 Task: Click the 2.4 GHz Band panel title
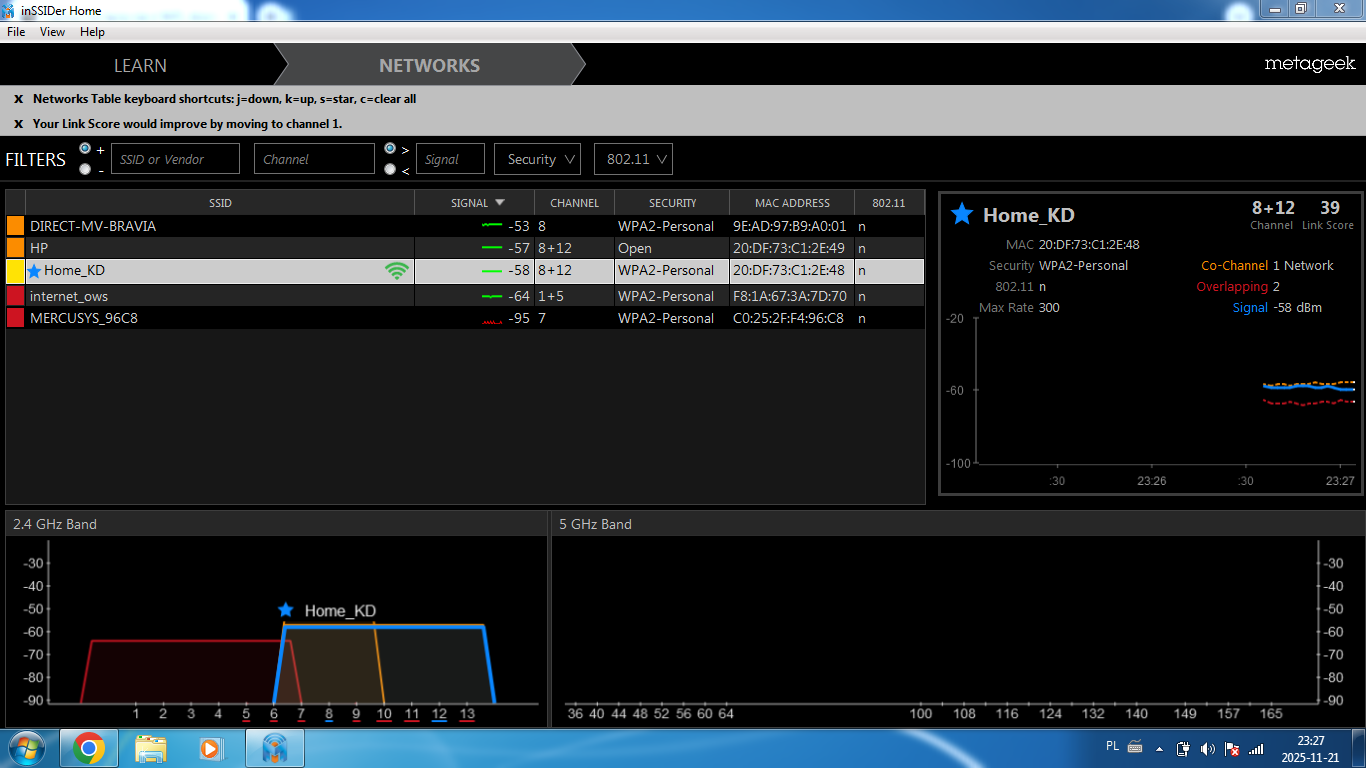55,524
